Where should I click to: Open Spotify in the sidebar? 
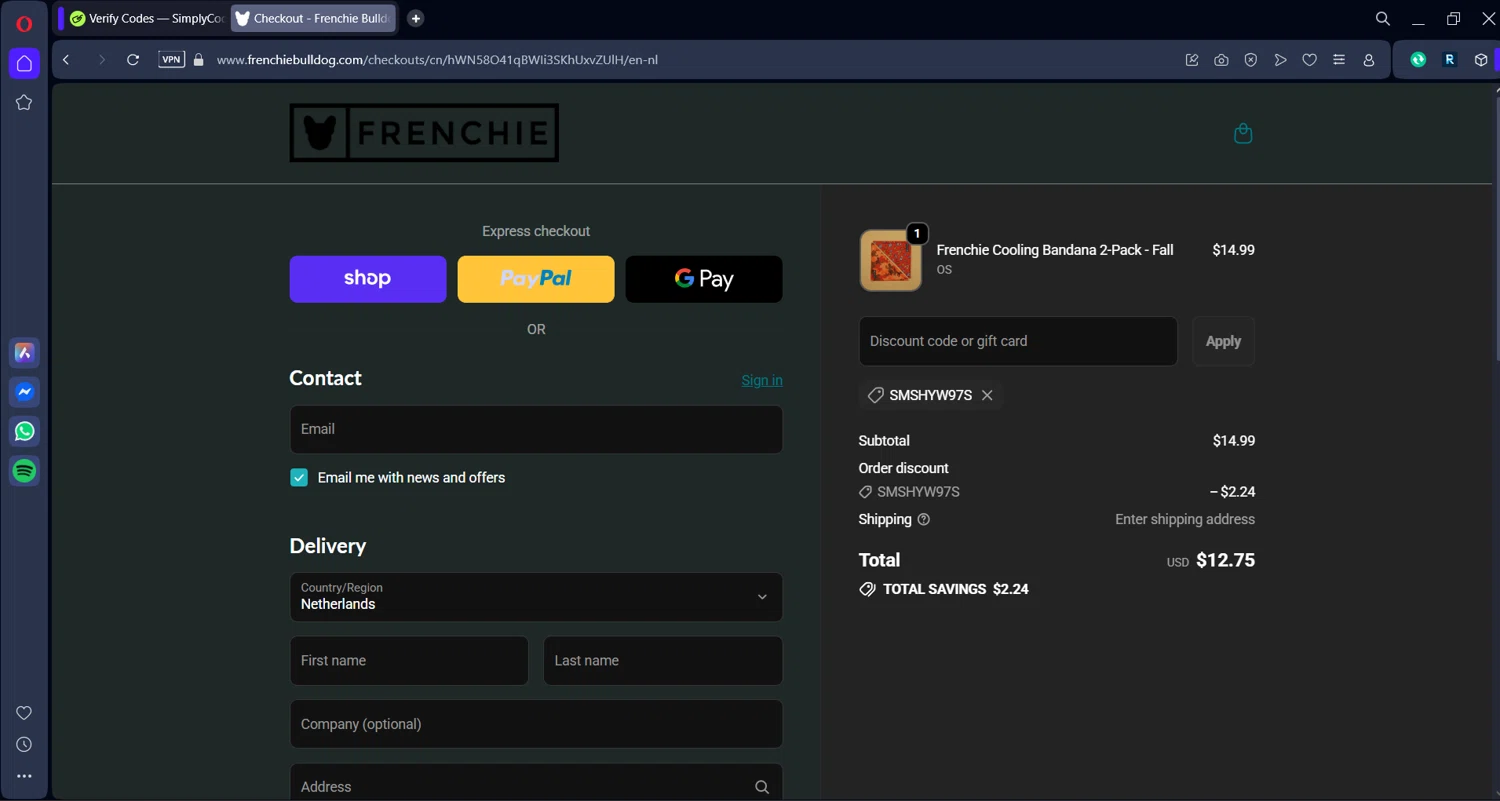pyautogui.click(x=24, y=470)
